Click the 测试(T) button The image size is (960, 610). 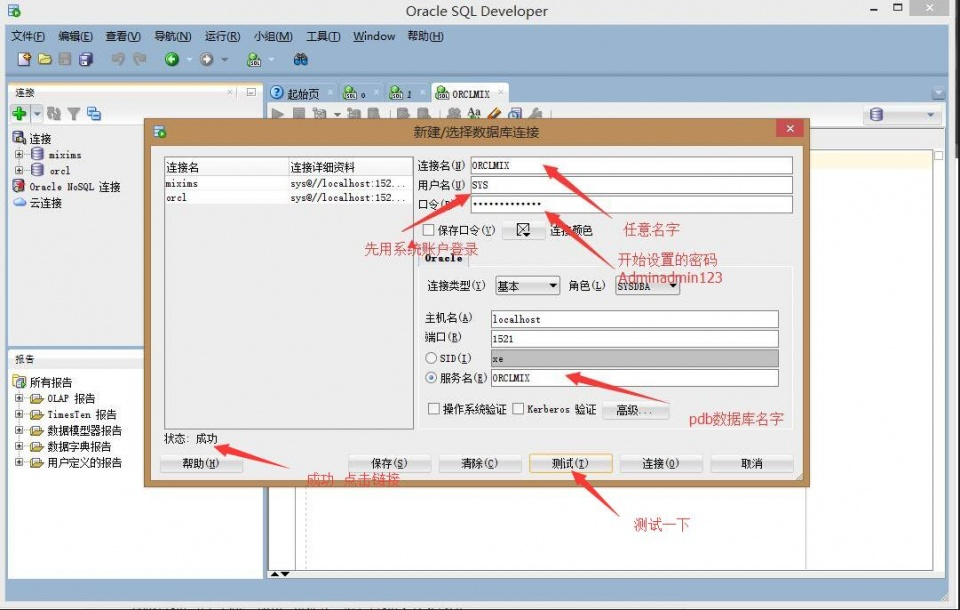click(x=570, y=464)
